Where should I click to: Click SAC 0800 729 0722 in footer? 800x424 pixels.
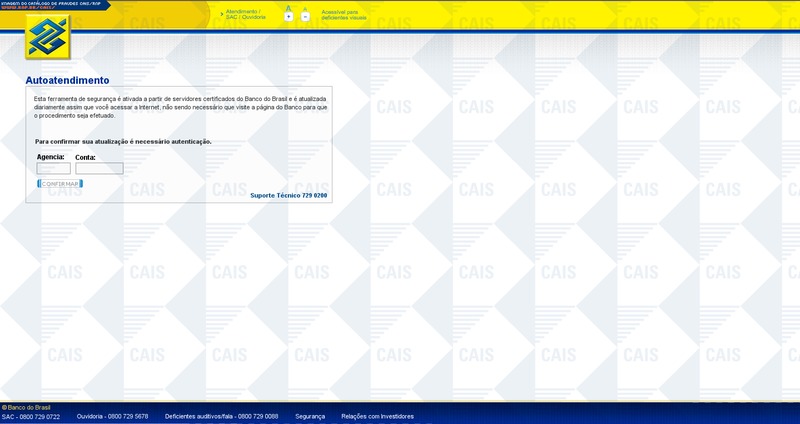coord(31,416)
